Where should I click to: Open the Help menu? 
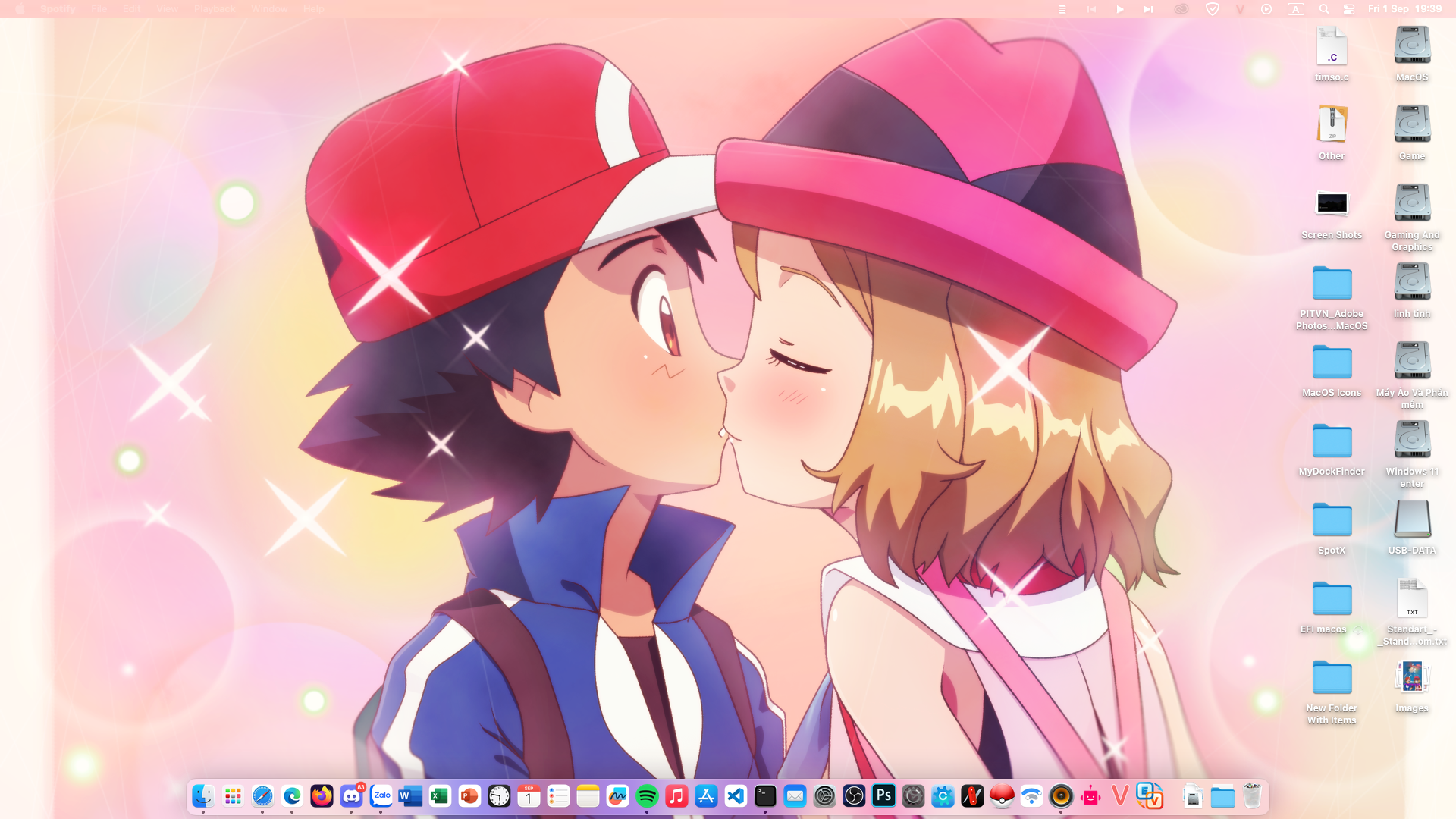pyautogui.click(x=314, y=9)
